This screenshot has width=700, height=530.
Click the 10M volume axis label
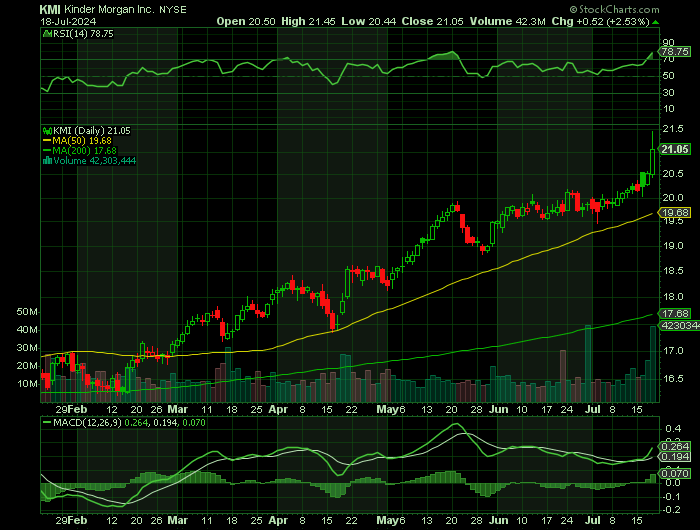coord(27,384)
